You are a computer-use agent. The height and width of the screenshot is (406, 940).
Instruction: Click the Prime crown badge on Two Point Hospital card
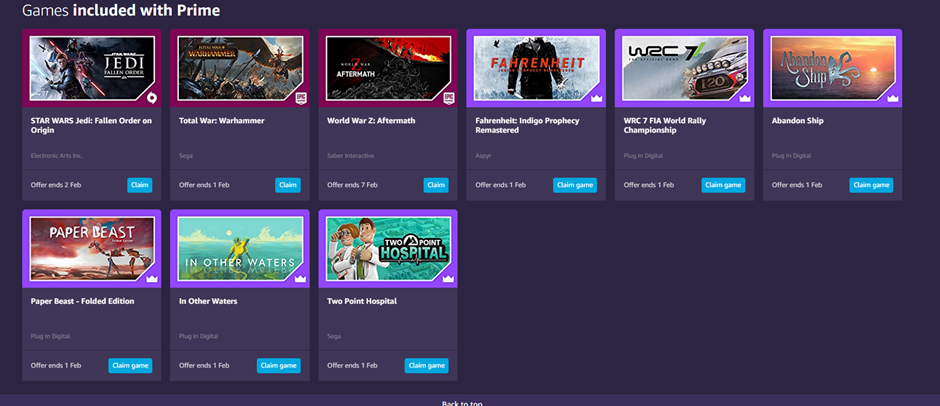[x=448, y=279]
